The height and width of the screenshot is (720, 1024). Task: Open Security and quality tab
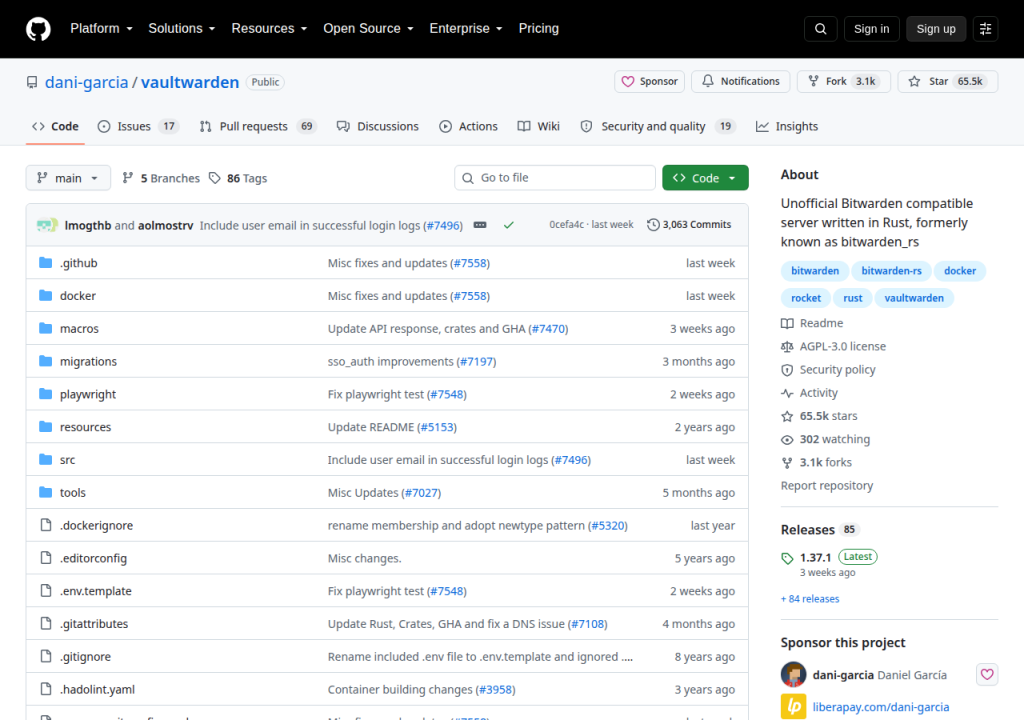pyautogui.click(x=658, y=127)
